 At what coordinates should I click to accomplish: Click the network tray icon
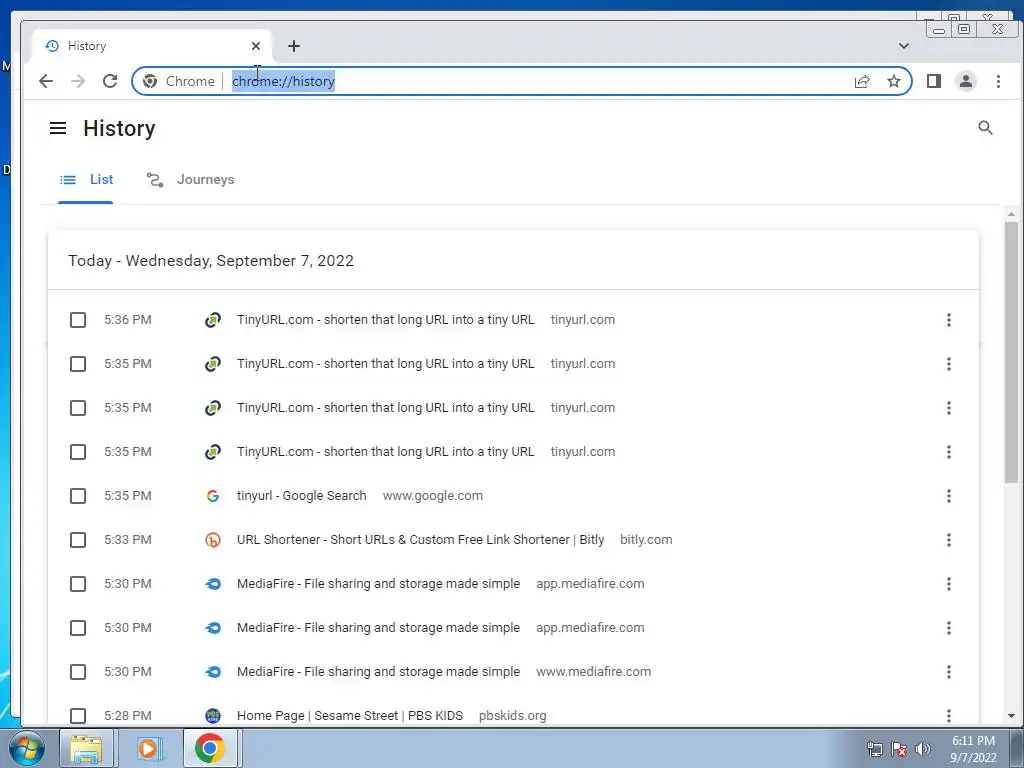874,749
